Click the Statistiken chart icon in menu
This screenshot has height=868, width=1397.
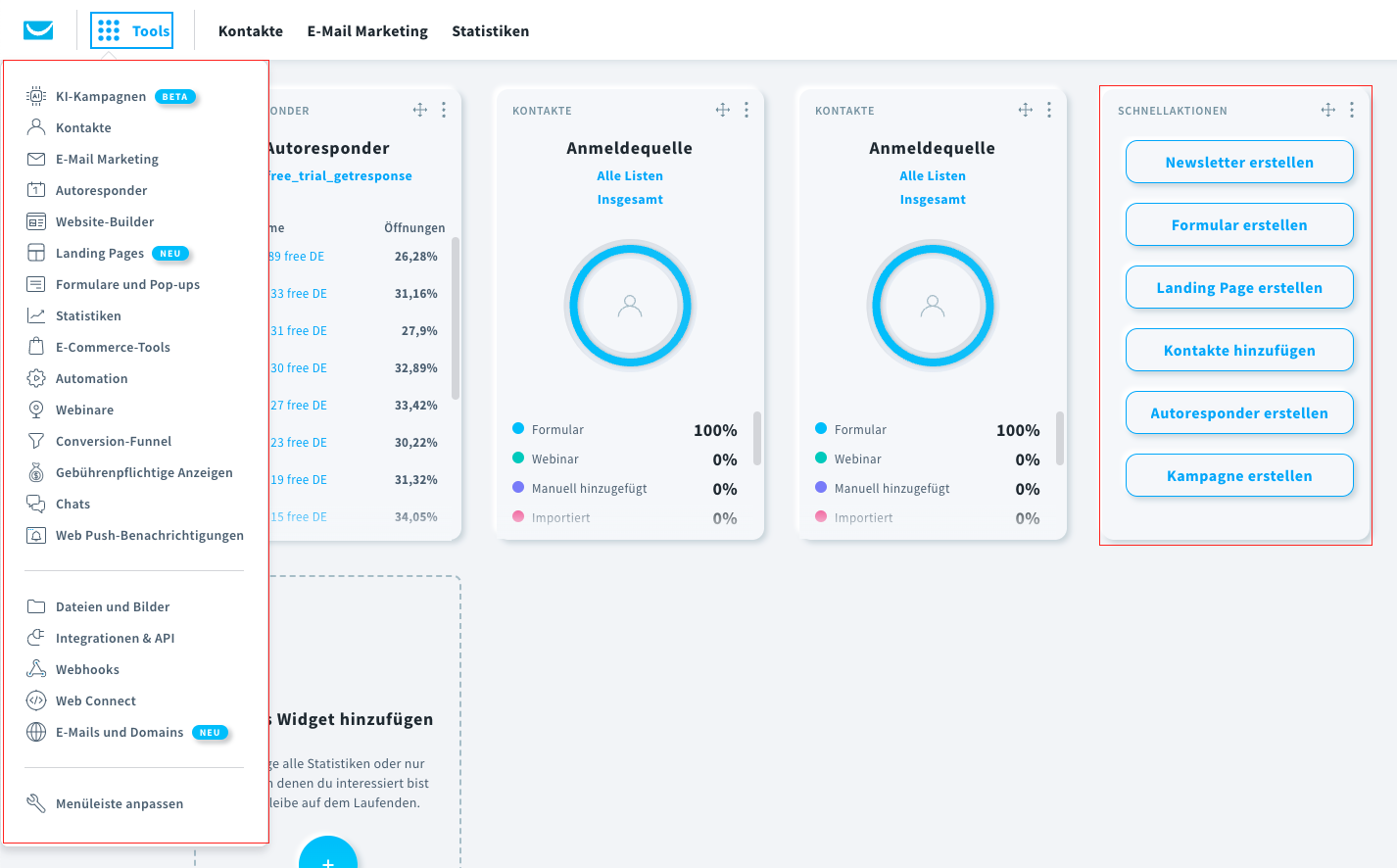36,315
